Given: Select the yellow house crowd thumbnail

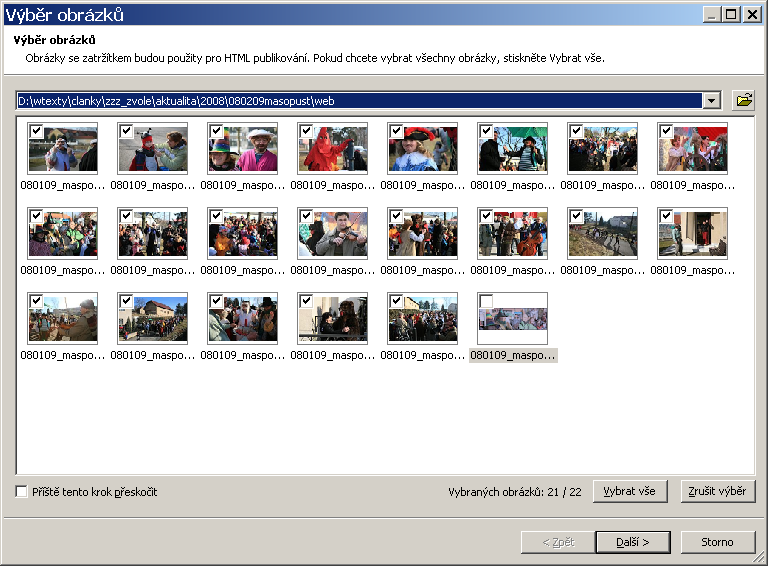Looking at the screenshot, I should pyautogui.click(x=153, y=320).
